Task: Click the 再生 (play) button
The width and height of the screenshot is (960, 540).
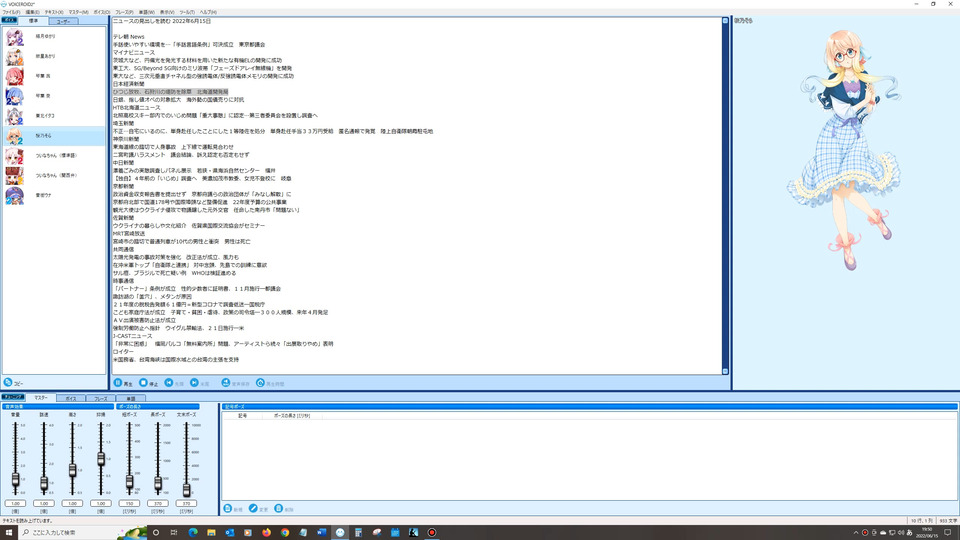Action: click(123, 383)
